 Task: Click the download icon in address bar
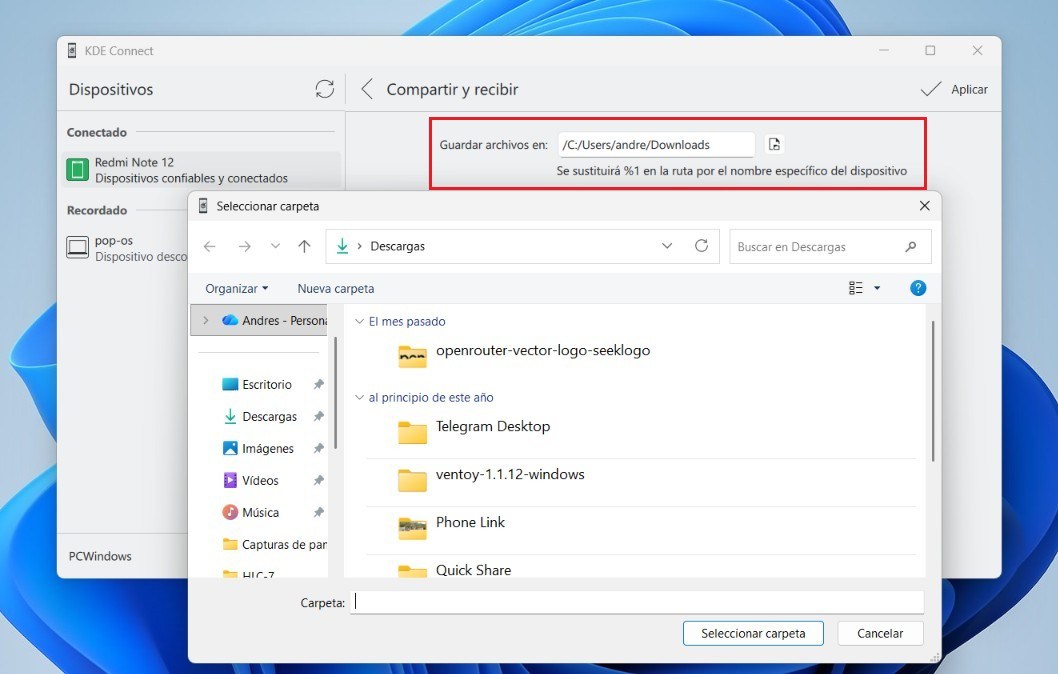coord(342,246)
